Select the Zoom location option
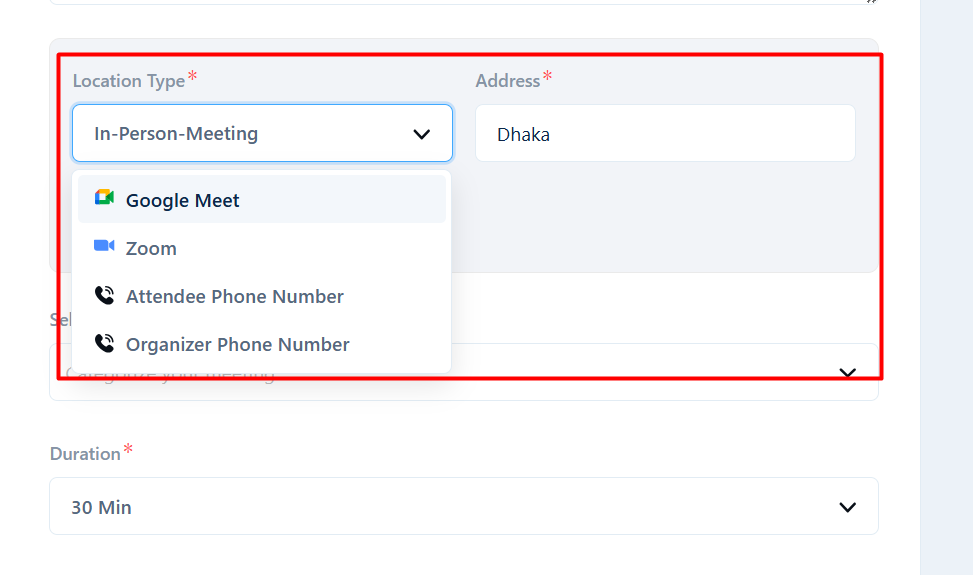 [262, 247]
